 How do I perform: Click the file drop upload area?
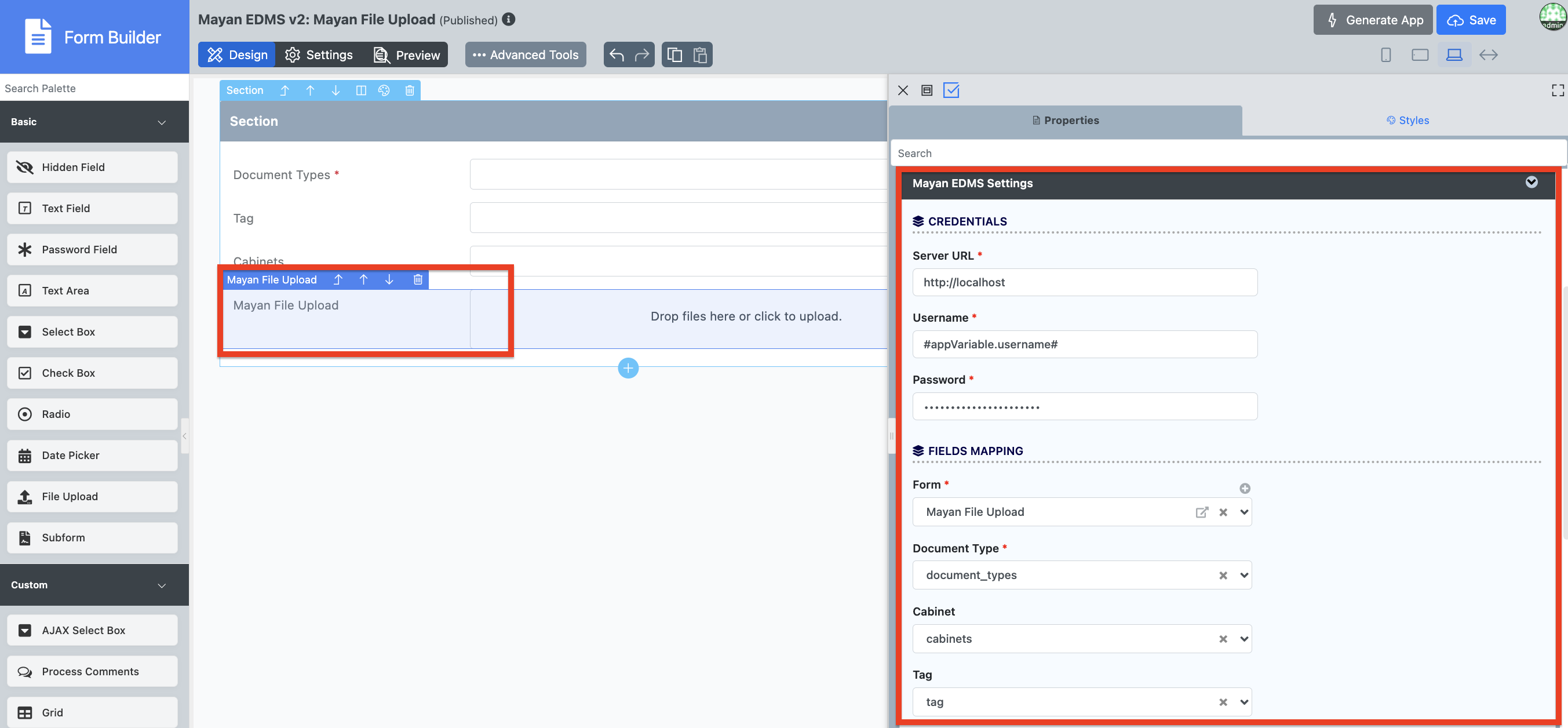coord(679,318)
